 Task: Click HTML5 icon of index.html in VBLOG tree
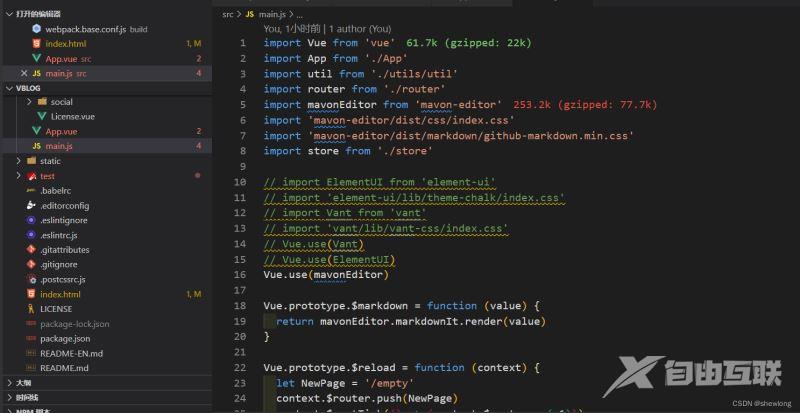(x=31, y=294)
